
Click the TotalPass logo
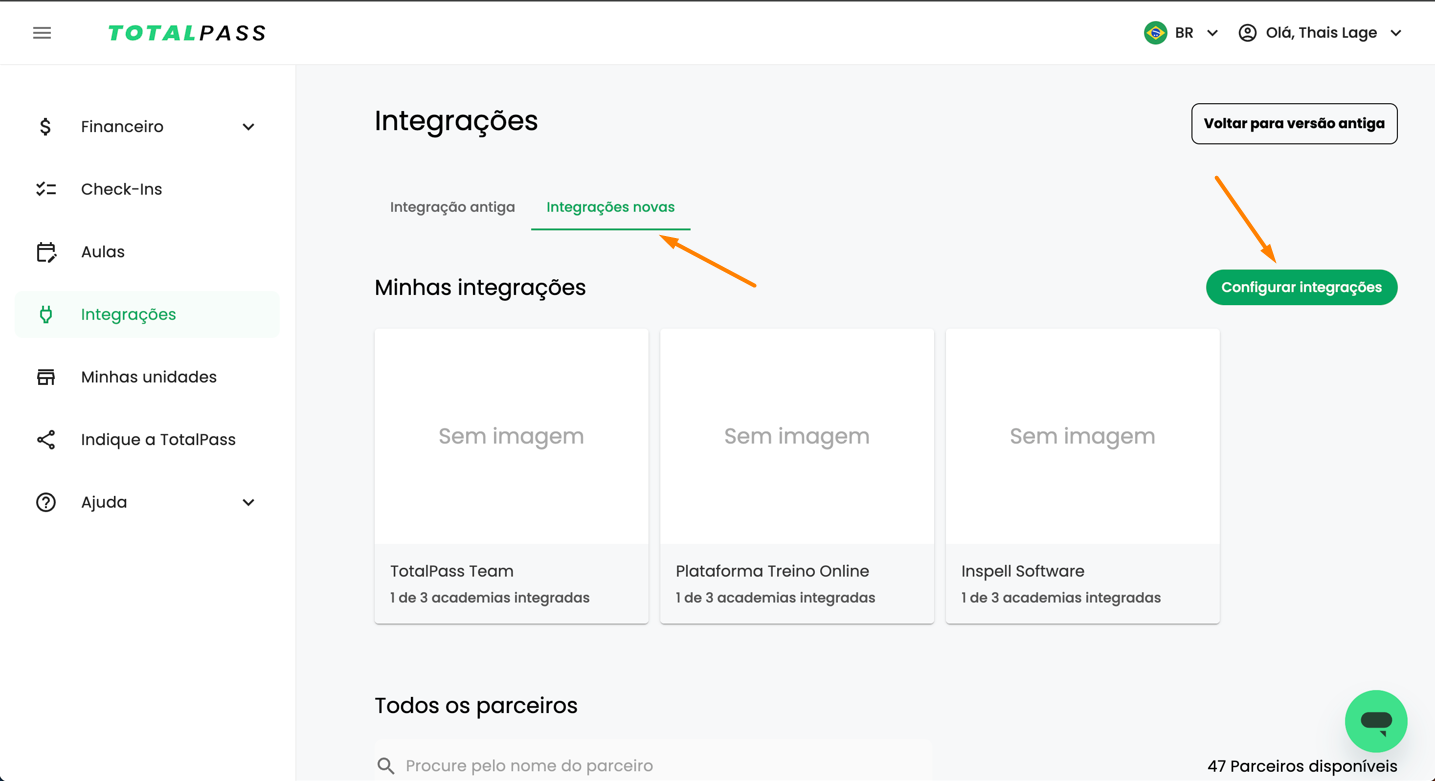(187, 33)
